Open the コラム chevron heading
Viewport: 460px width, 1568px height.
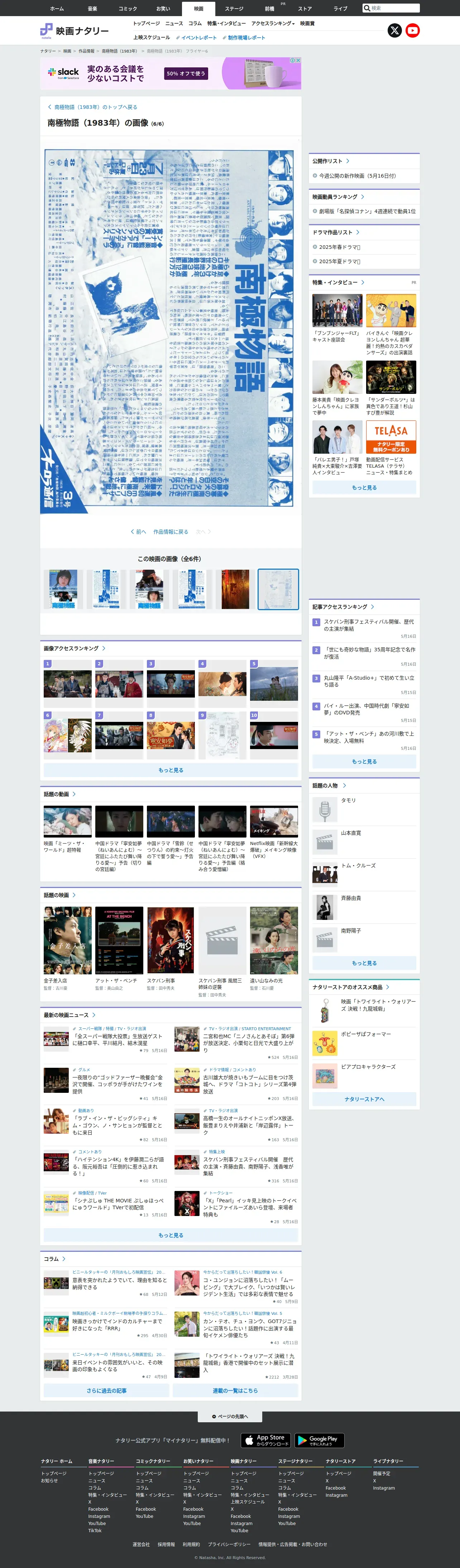(54, 1259)
